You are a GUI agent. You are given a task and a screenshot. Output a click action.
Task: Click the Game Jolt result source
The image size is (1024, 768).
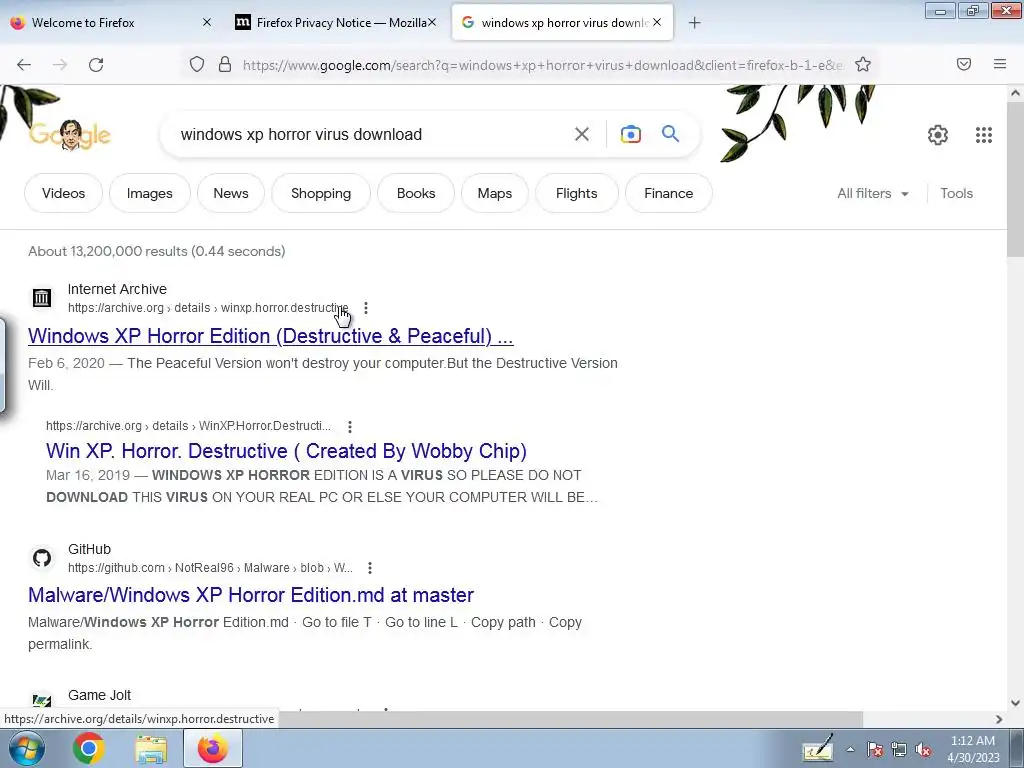[x=99, y=695]
